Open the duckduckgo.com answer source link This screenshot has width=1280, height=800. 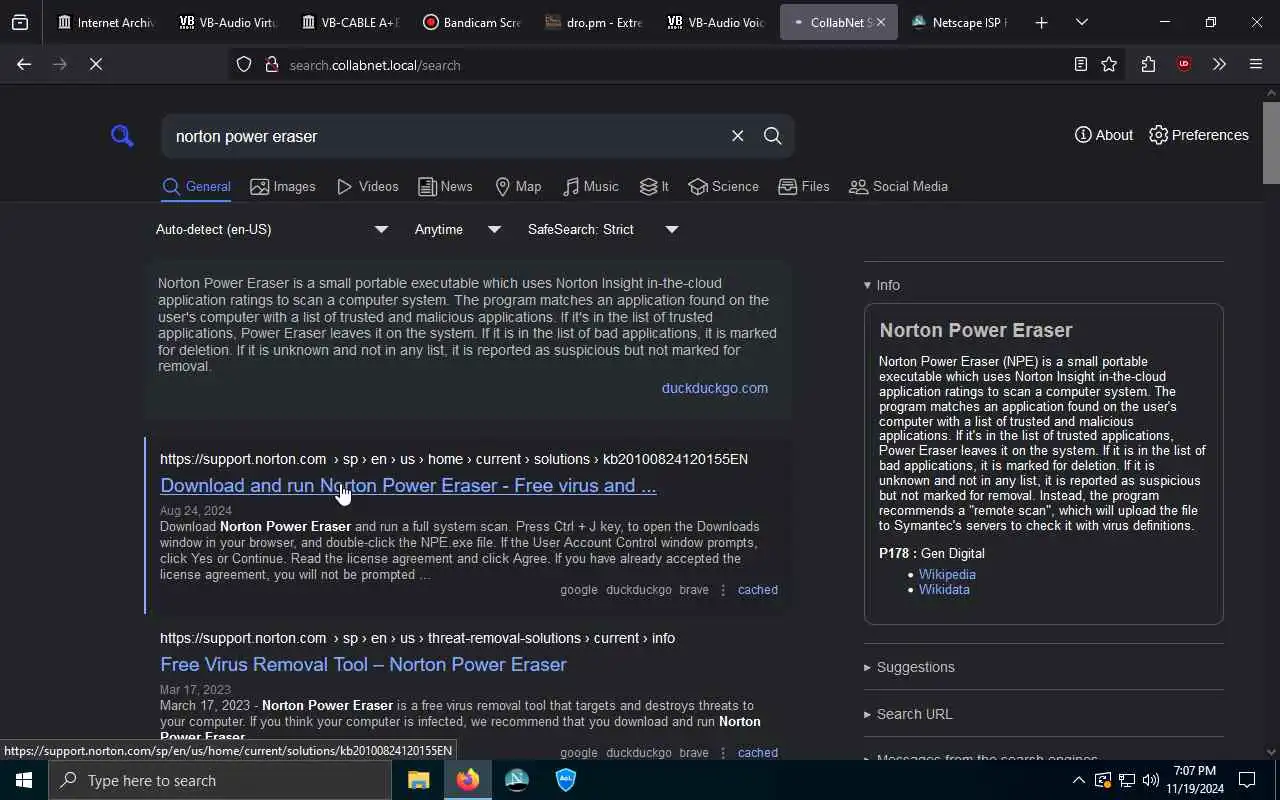pos(715,388)
